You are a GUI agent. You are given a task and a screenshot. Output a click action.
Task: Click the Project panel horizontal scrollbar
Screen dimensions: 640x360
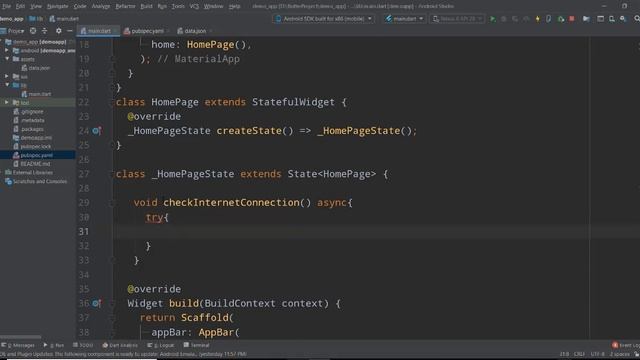pos(21,337)
